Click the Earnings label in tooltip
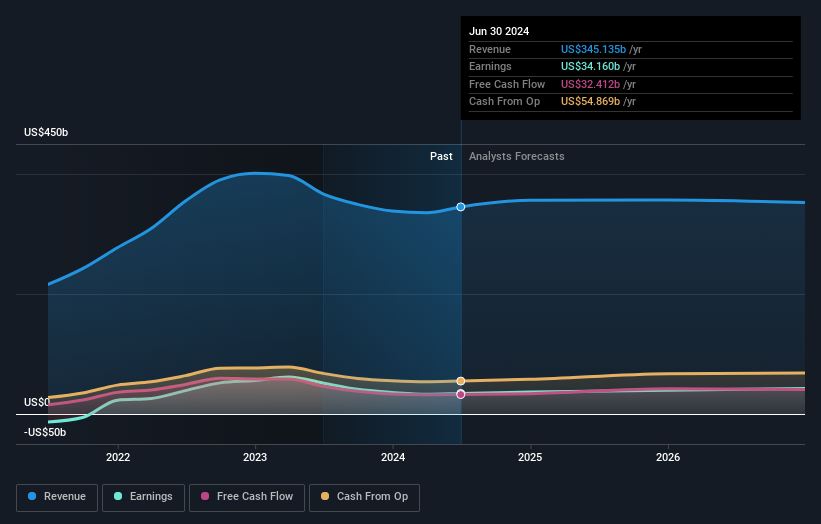Image resolution: width=821 pixels, height=524 pixels. tap(490, 66)
